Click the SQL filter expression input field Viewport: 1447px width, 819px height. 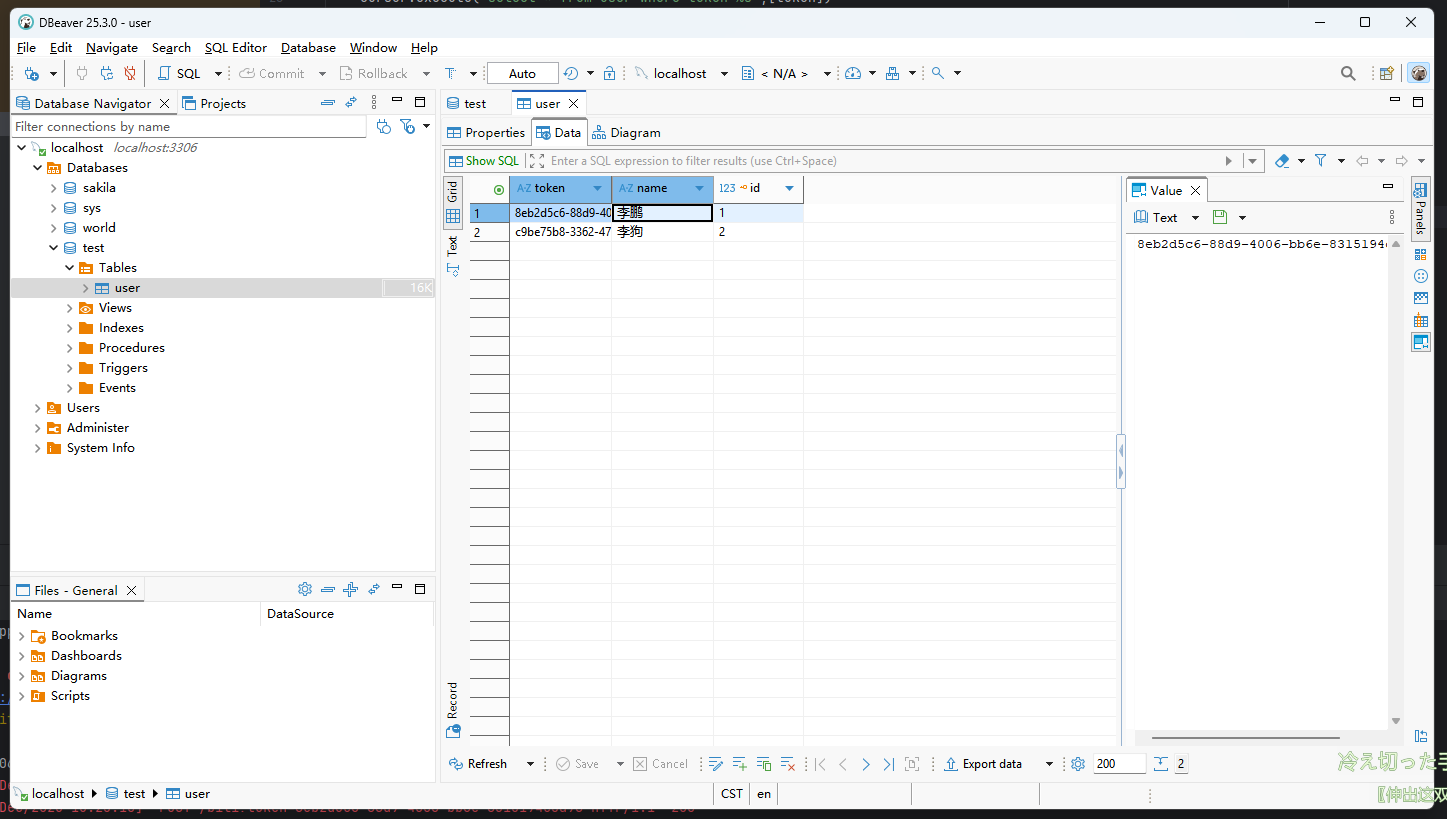880,161
